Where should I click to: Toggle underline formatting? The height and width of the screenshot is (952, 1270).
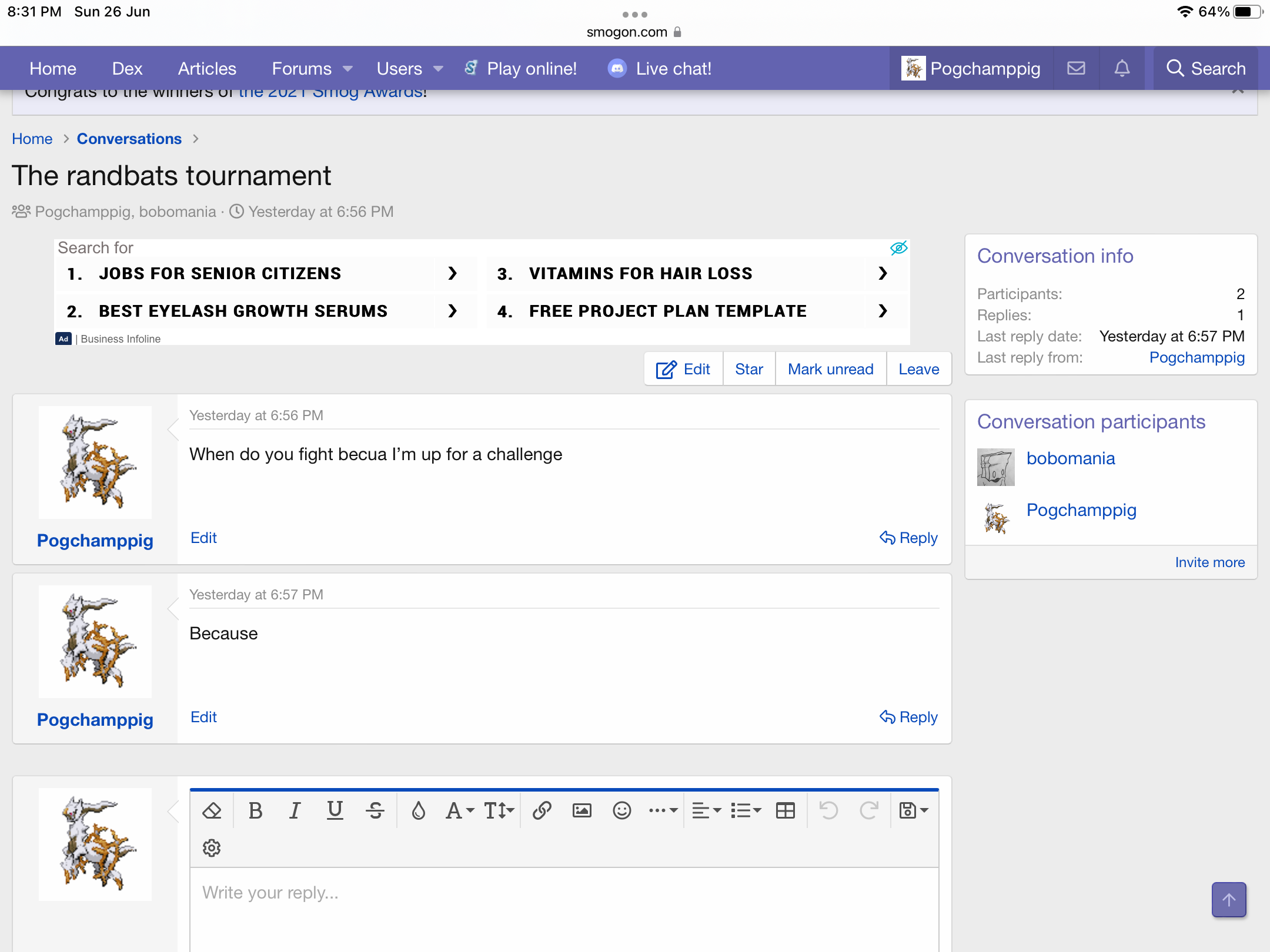[335, 811]
